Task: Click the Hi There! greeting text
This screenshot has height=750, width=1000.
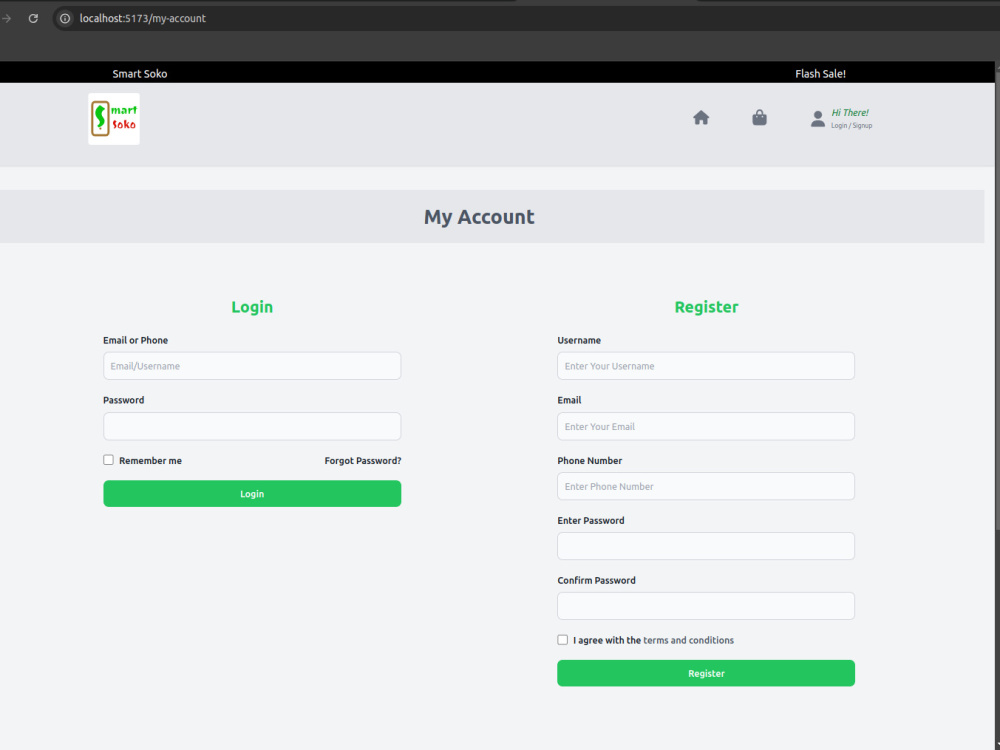Action: pos(850,113)
